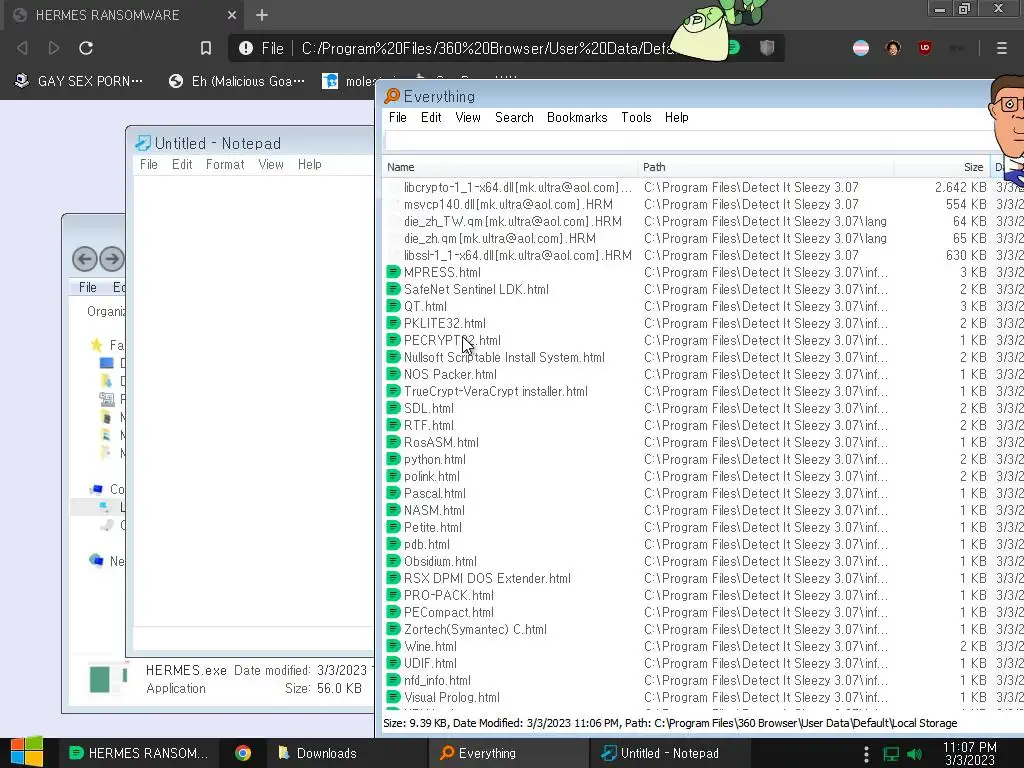This screenshot has height=768, width=1024.
Task: Open the Windows Start button
Action: tap(27, 752)
